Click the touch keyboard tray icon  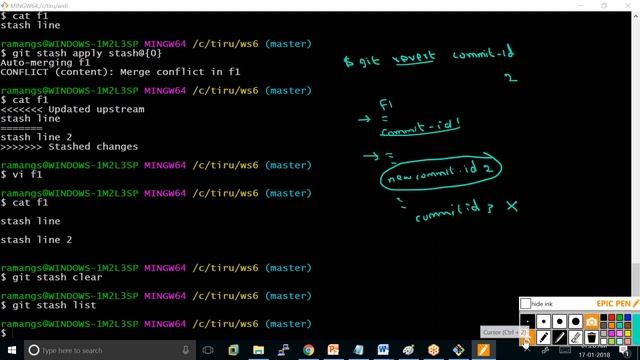(x=564, y=350)
